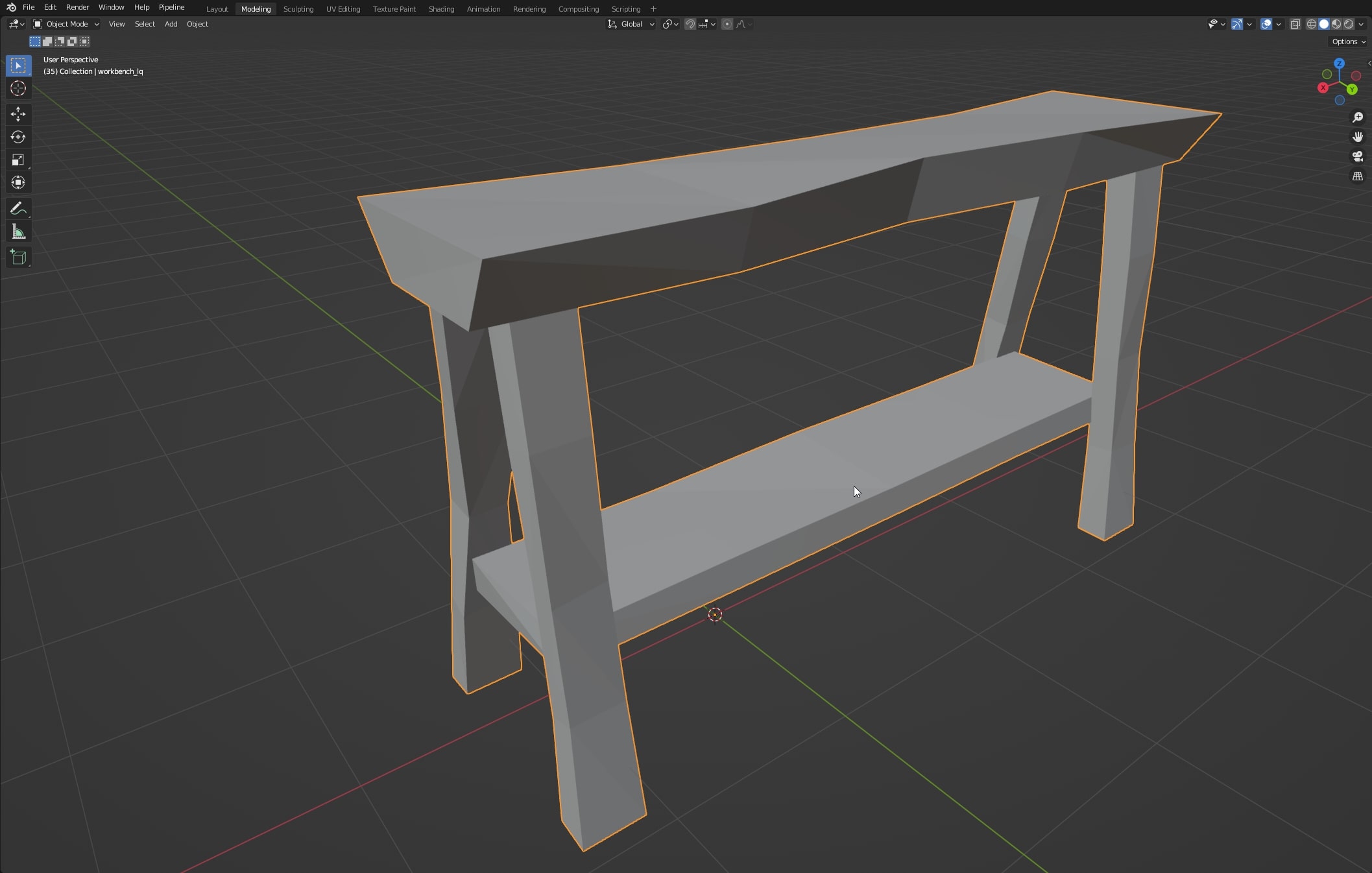The image size is (1372, 873).
Task: Select the Annotate pencil tool
Action: pos(18,209)
